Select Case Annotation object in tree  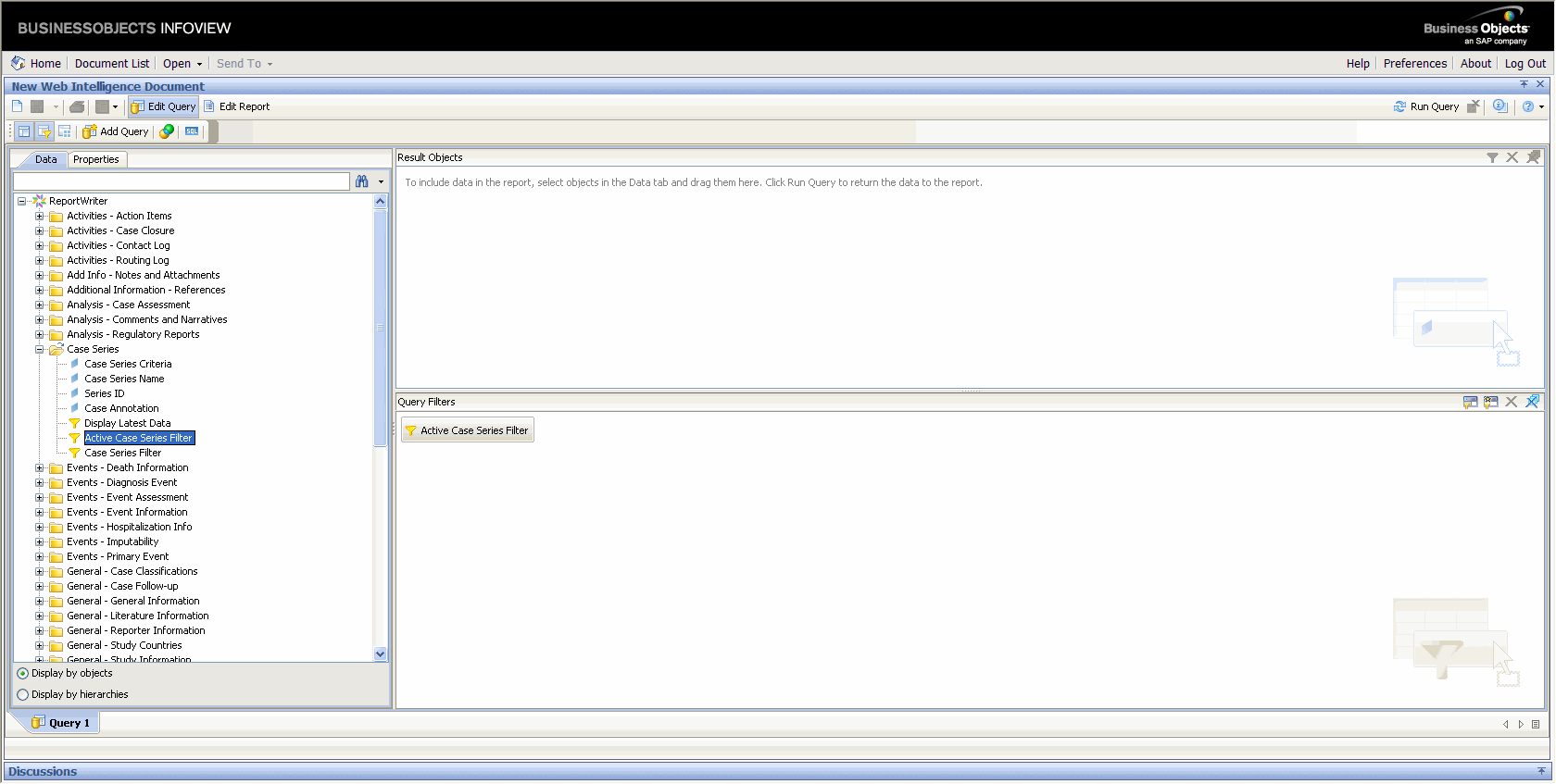tap(121, 409)
